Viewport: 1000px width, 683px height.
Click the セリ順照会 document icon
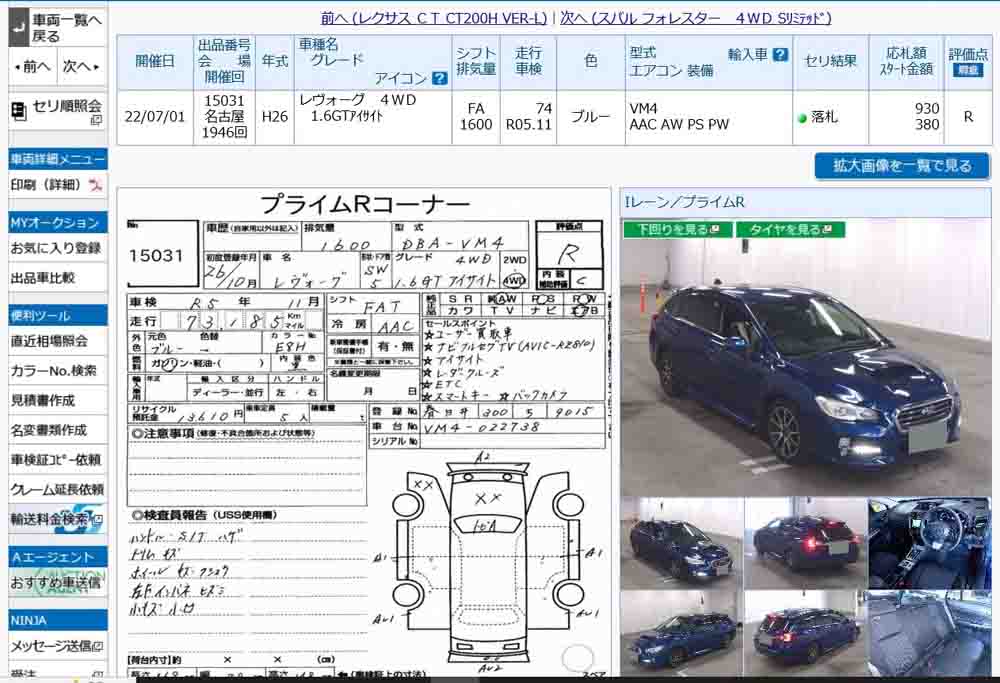coord(19,112)
